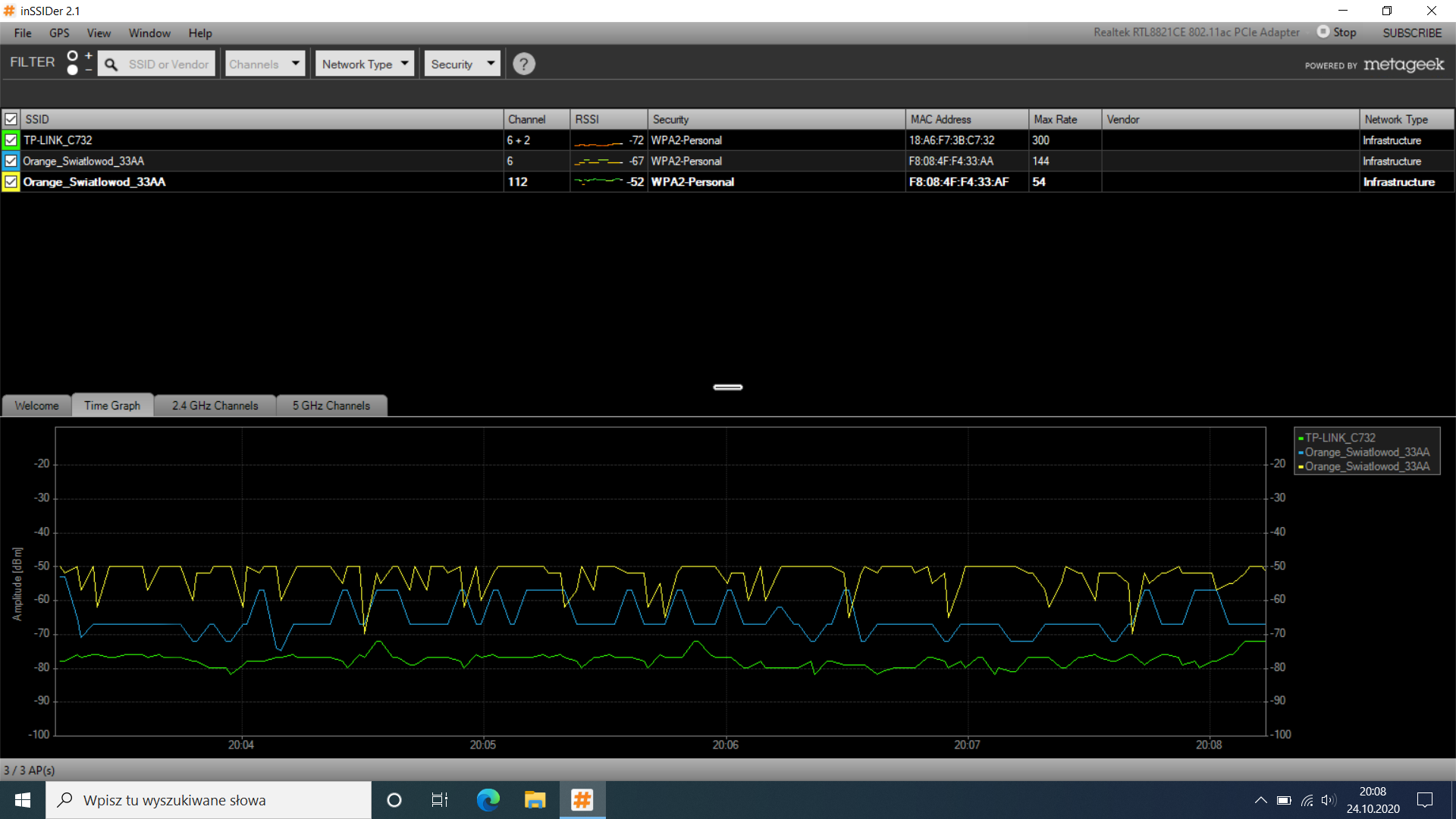Click MAC address F8:08:4F:F4:33:AF

(x=959, y=182)
